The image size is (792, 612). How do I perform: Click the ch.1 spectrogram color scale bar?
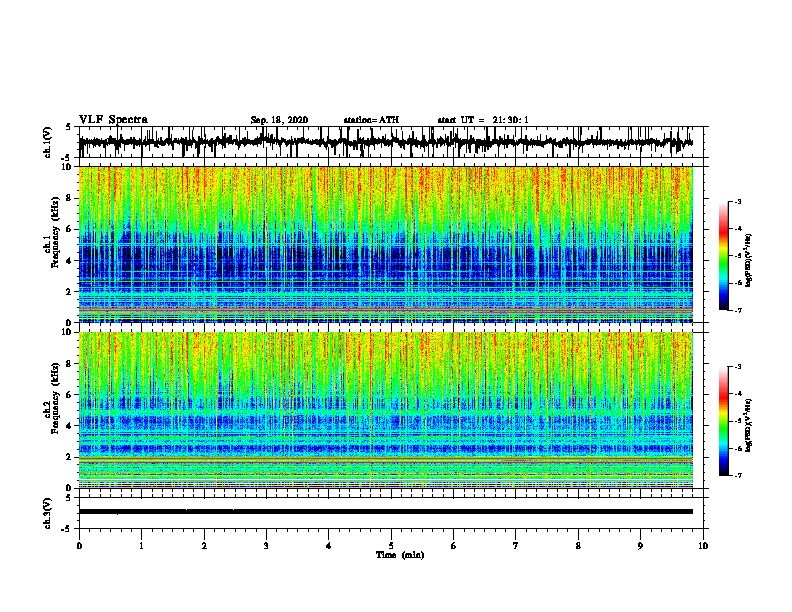(x=724, y=256)
